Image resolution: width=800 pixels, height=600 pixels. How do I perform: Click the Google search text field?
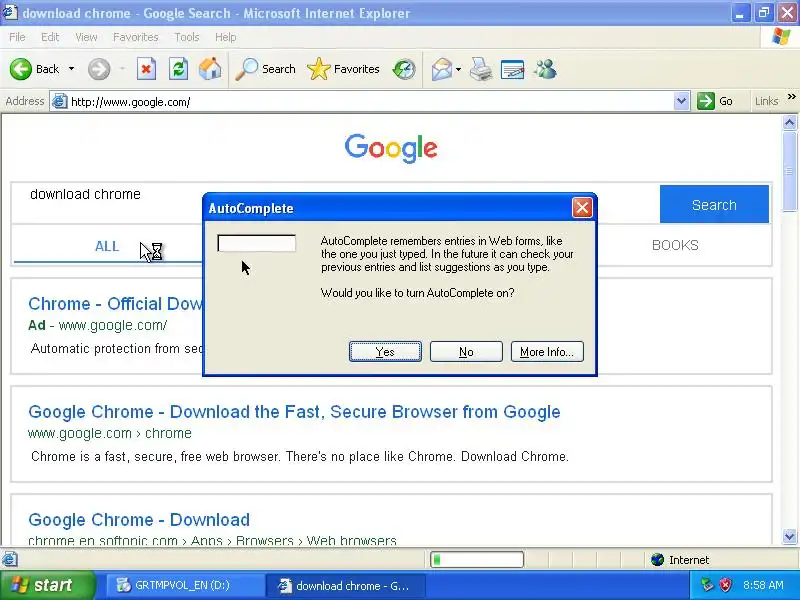click(x=335, y=203)
